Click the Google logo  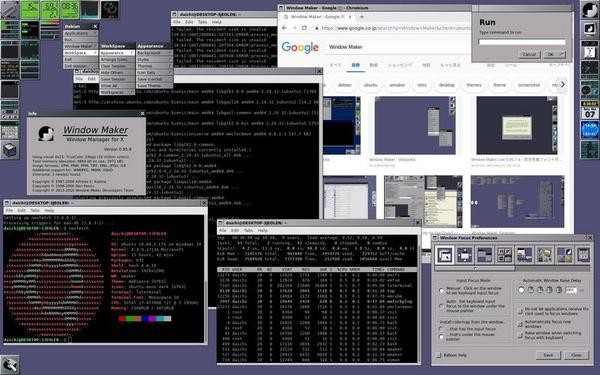pos(300,47)
